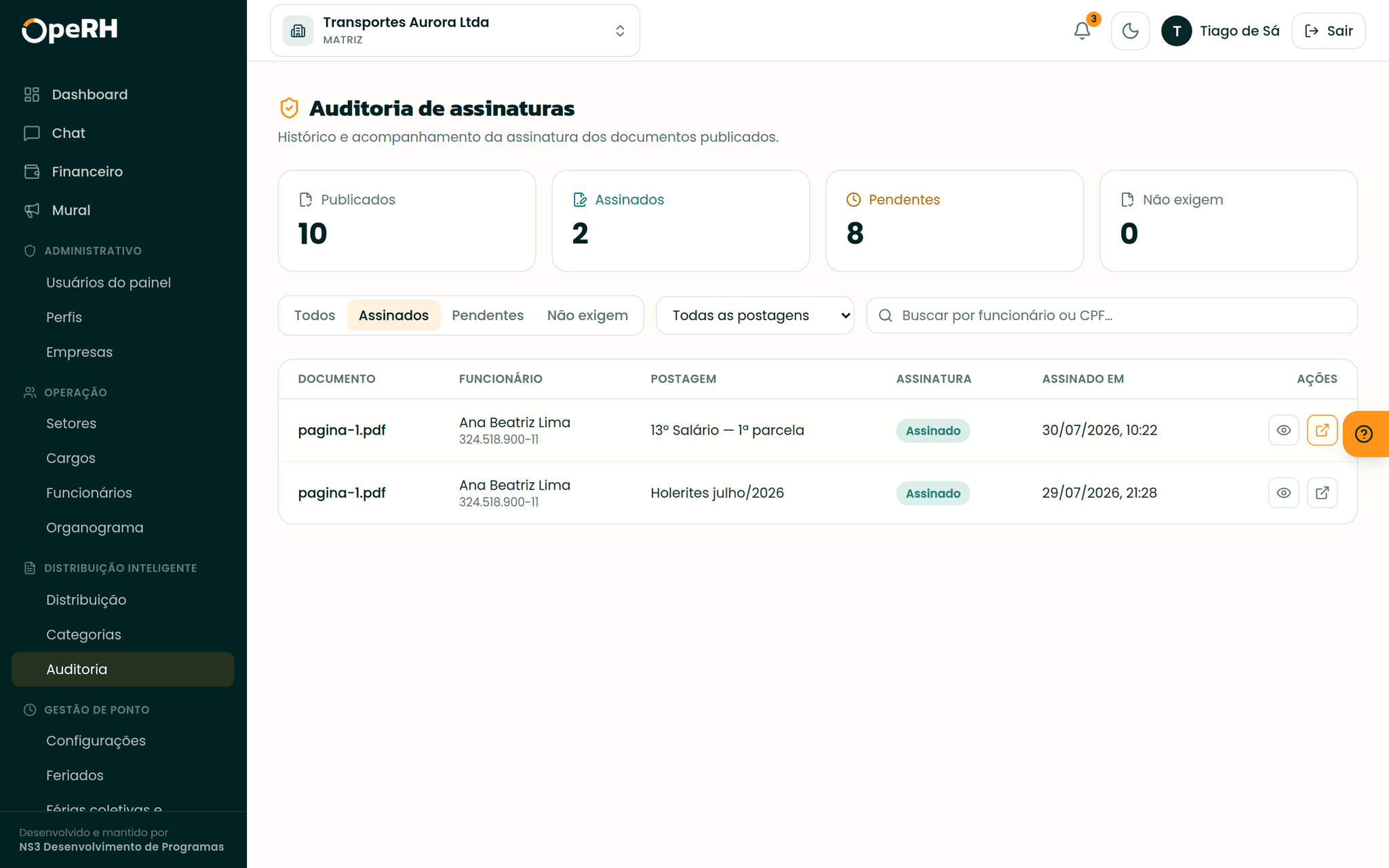Viewport: 1389px width, 868px height.
Task: Click the search magnifier icon
Action: click(x=885, y=315)
